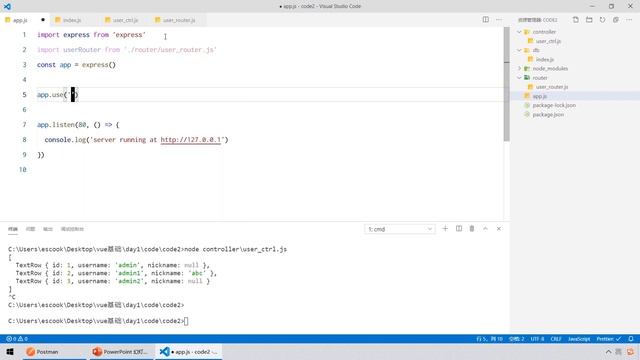Click the VS Code logo in title bar

click(7, 6)
